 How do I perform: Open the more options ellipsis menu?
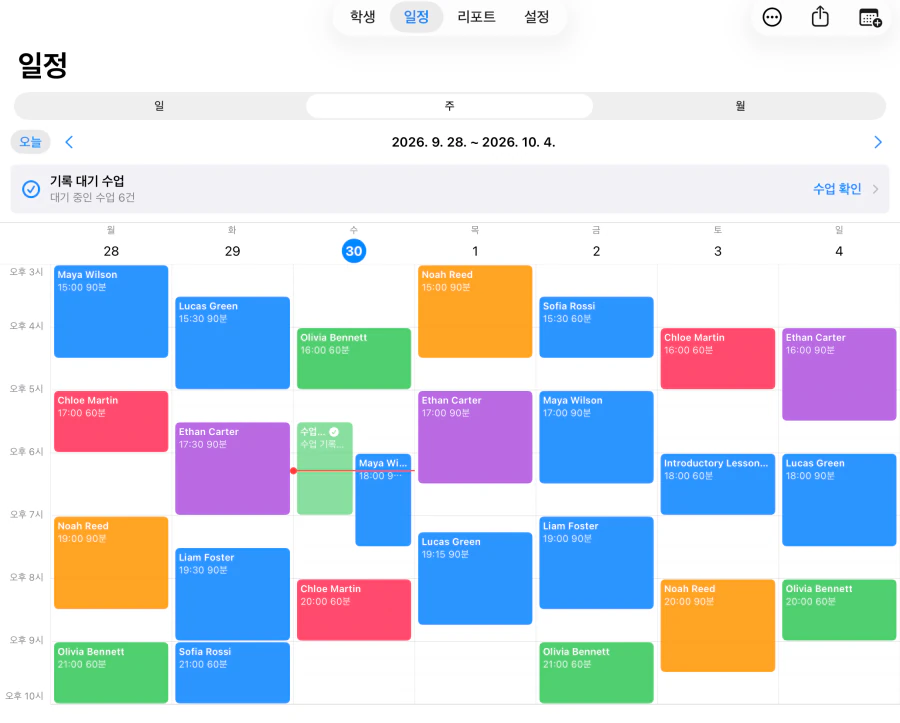(x=771, y=17)
